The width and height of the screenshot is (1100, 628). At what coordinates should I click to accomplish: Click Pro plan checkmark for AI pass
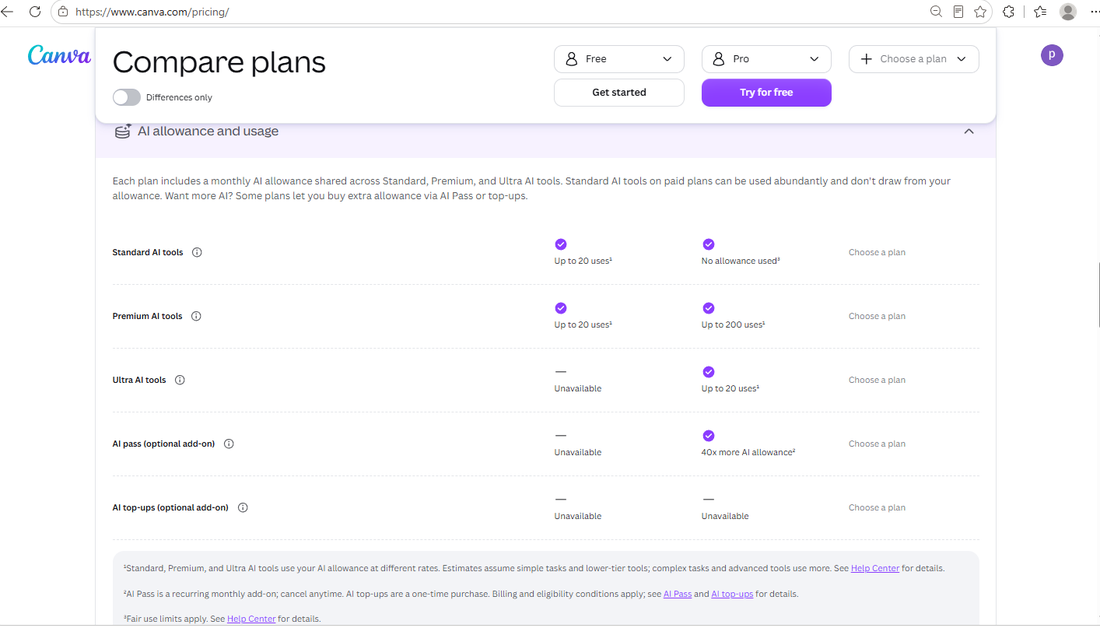click(709, 436)
